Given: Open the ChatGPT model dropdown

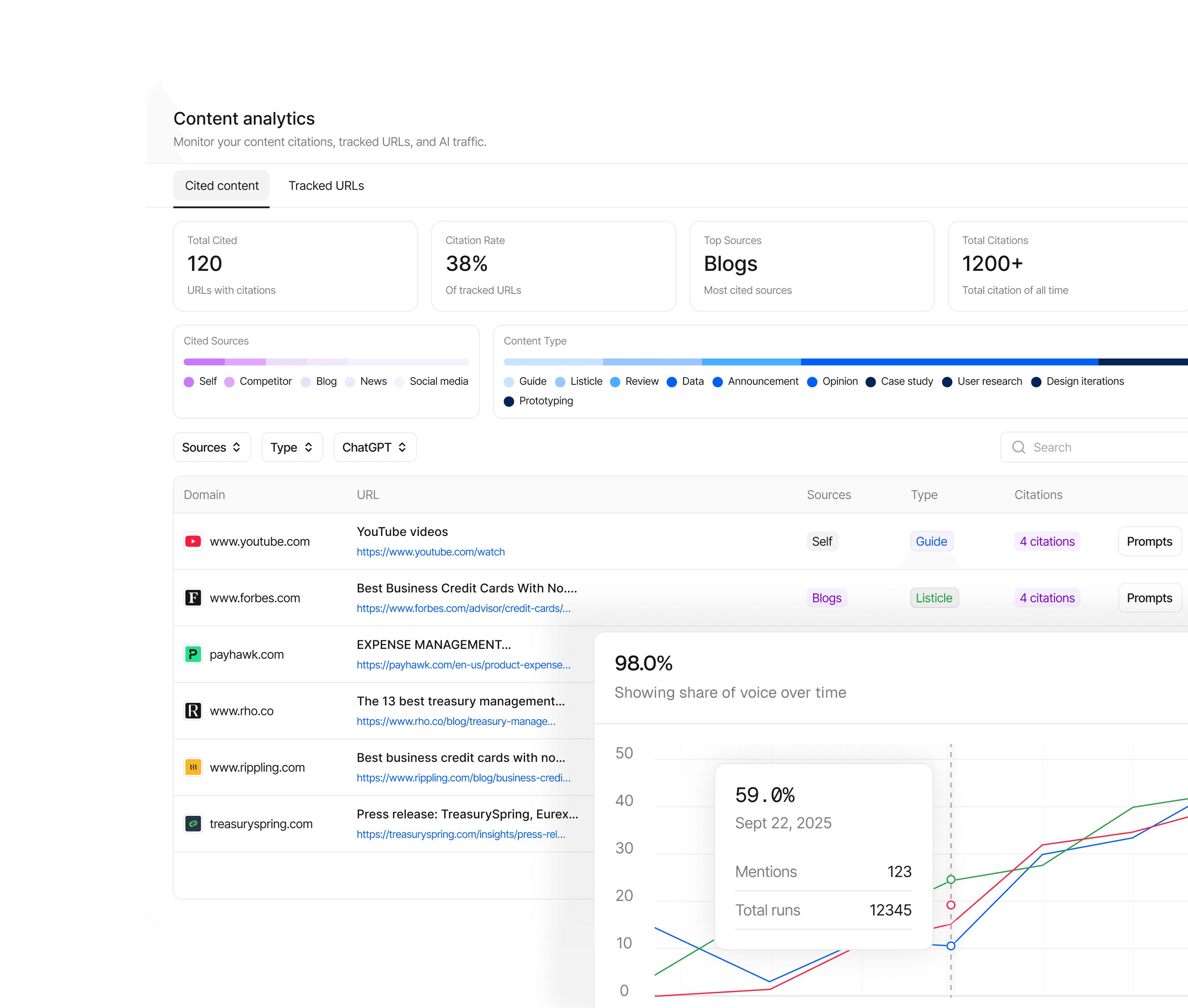Looking at the screenshot, I should [x=374, y=447].
